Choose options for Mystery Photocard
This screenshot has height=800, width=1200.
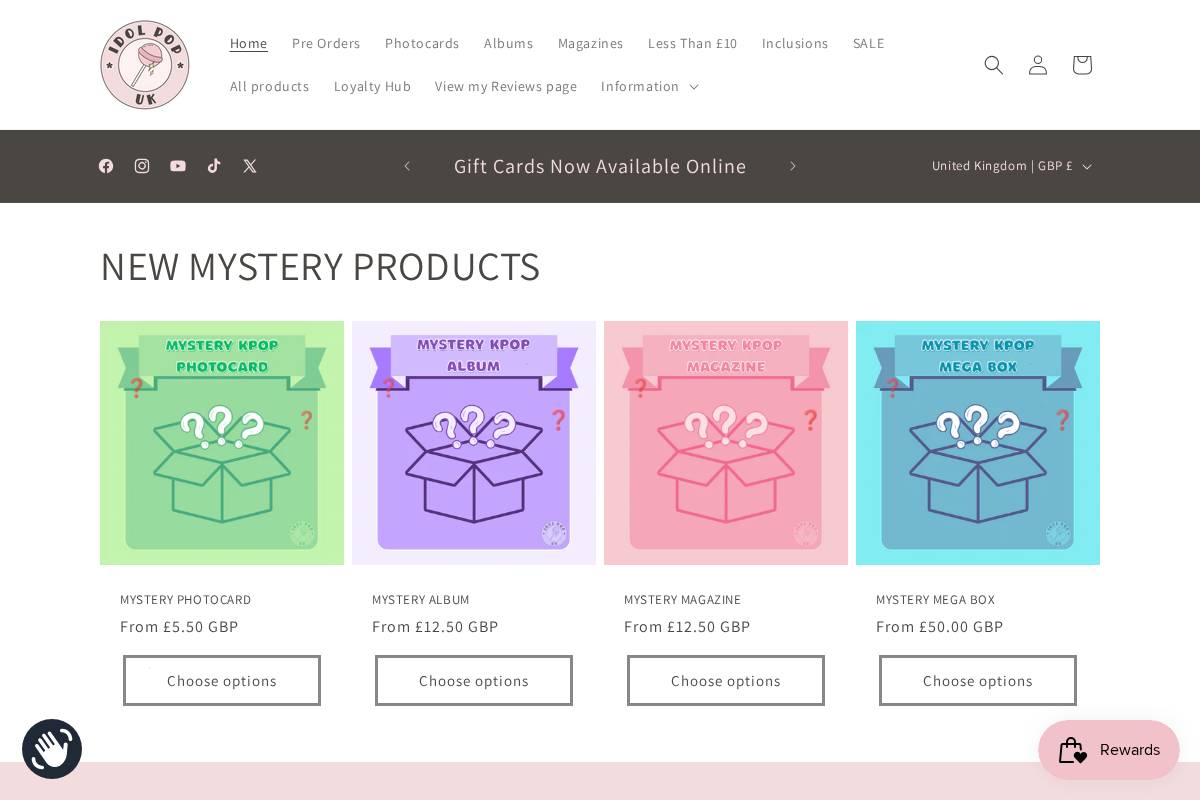pyautogui.click(x=222, y=681)
